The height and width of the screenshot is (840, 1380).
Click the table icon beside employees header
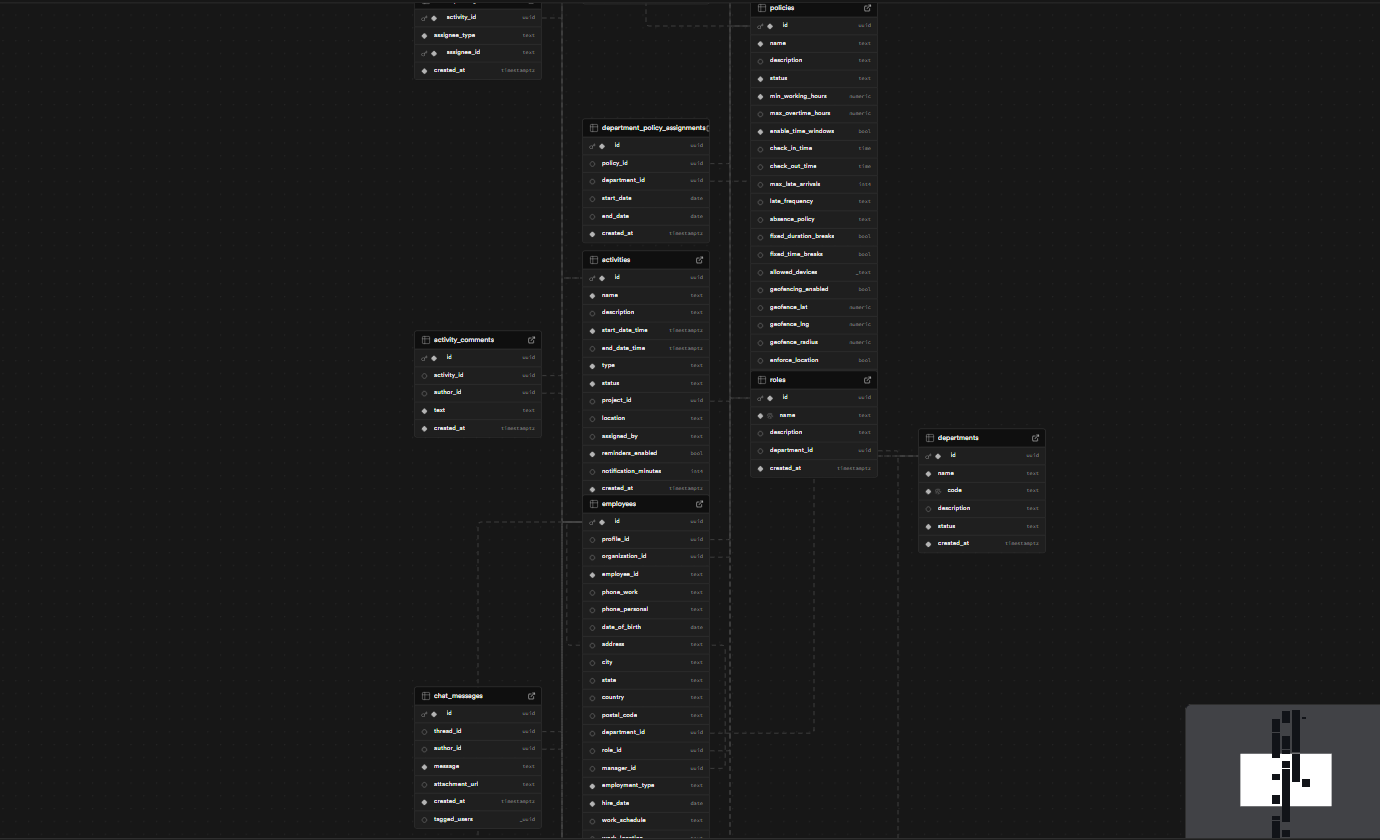point(593,504)
